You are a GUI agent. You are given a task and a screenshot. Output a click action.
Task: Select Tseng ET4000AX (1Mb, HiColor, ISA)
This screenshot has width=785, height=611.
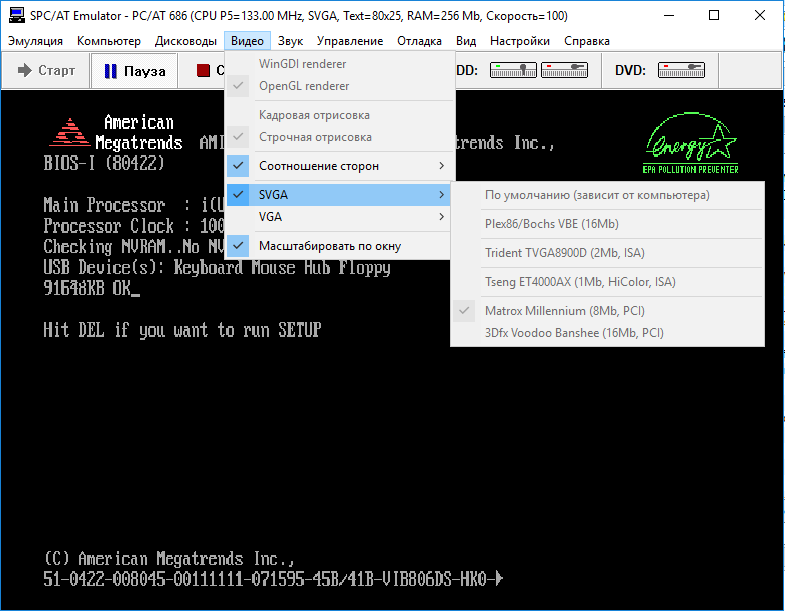click(x=607, y=282)
